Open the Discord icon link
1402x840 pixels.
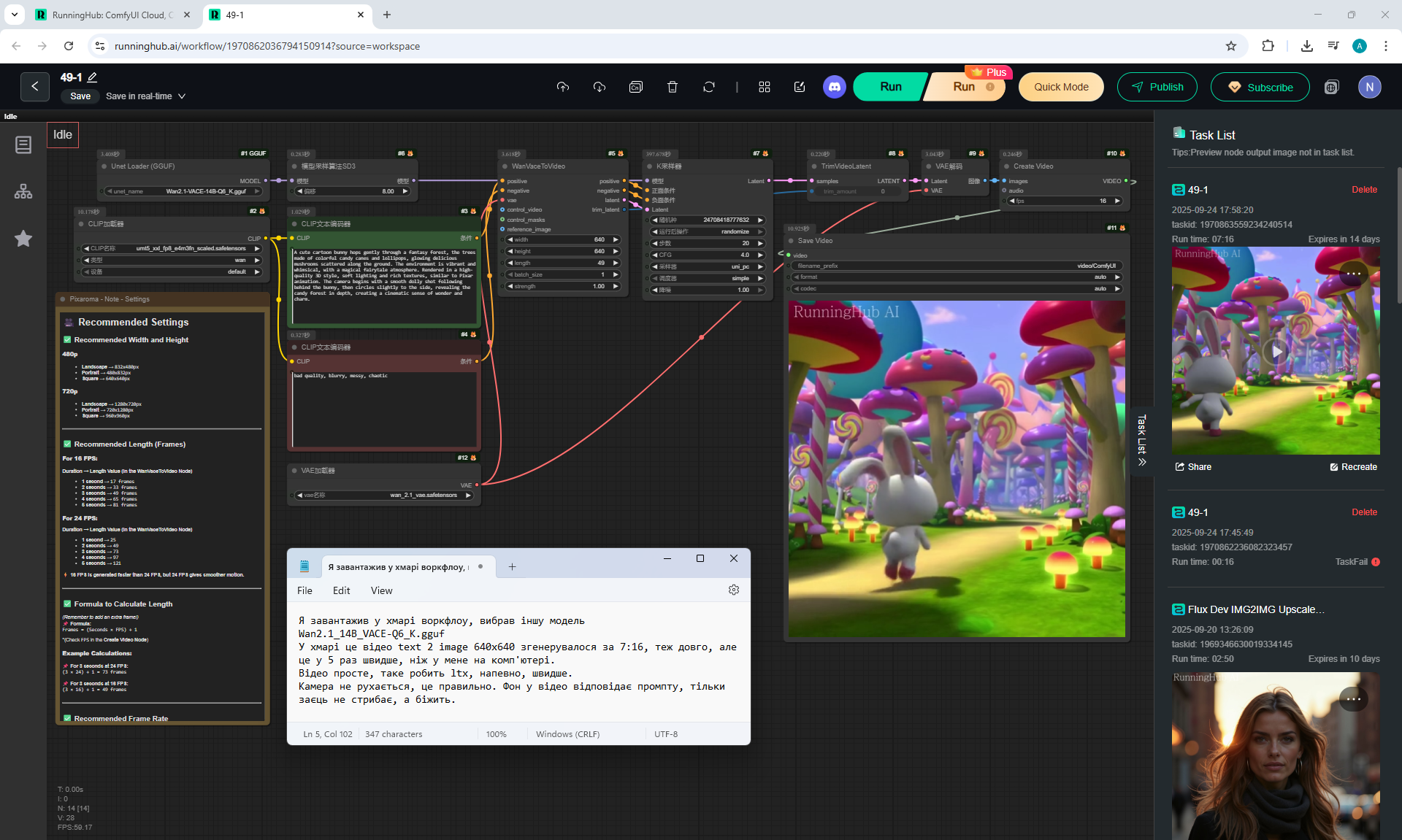coord(834,87)
